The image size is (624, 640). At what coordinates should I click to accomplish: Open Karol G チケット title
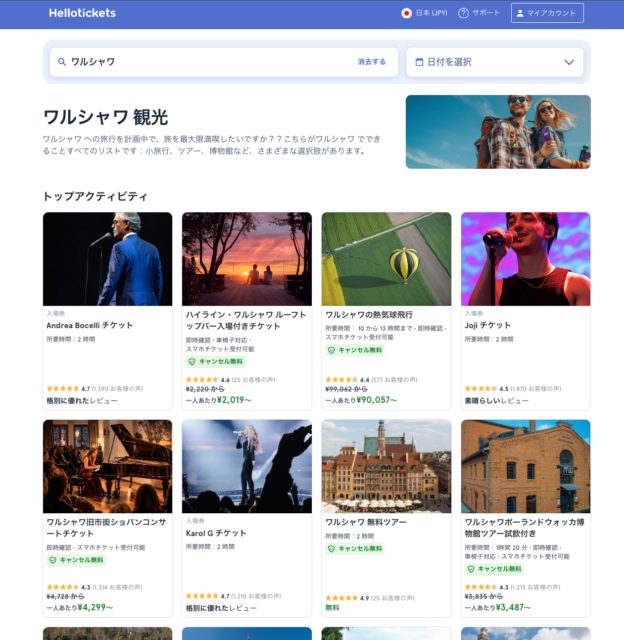coord(216,533)
